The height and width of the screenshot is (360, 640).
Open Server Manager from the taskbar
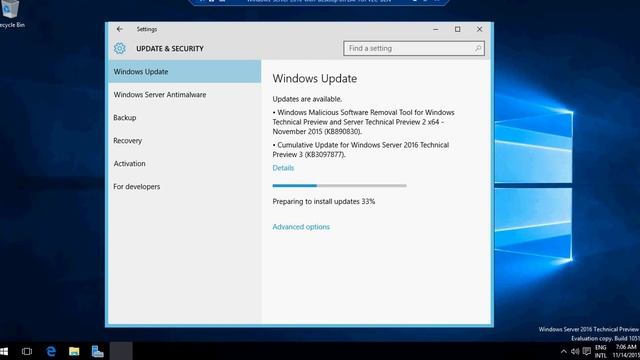click(x=97, y=351)
